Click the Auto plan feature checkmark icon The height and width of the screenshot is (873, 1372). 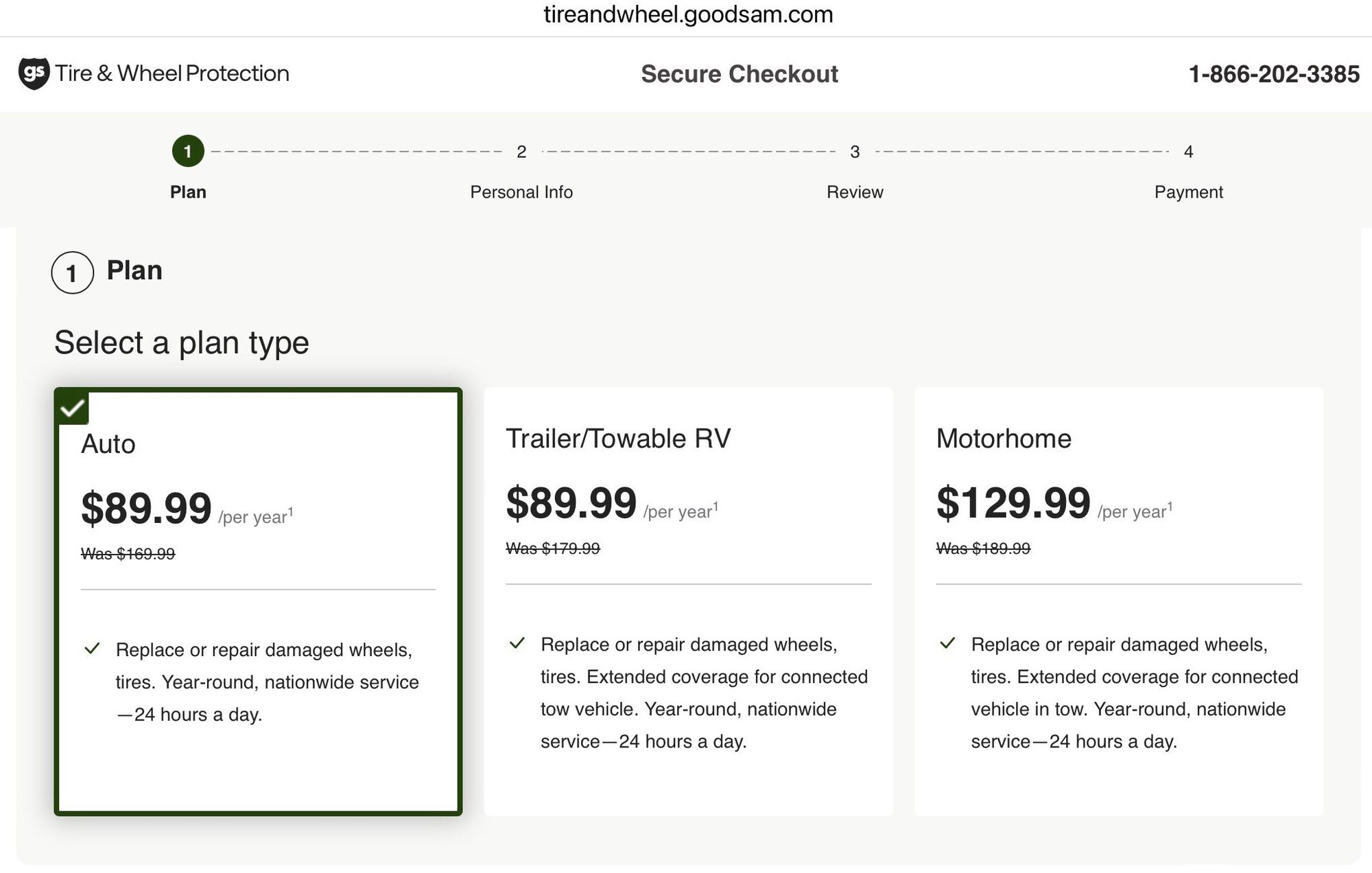tap(92, 649)
